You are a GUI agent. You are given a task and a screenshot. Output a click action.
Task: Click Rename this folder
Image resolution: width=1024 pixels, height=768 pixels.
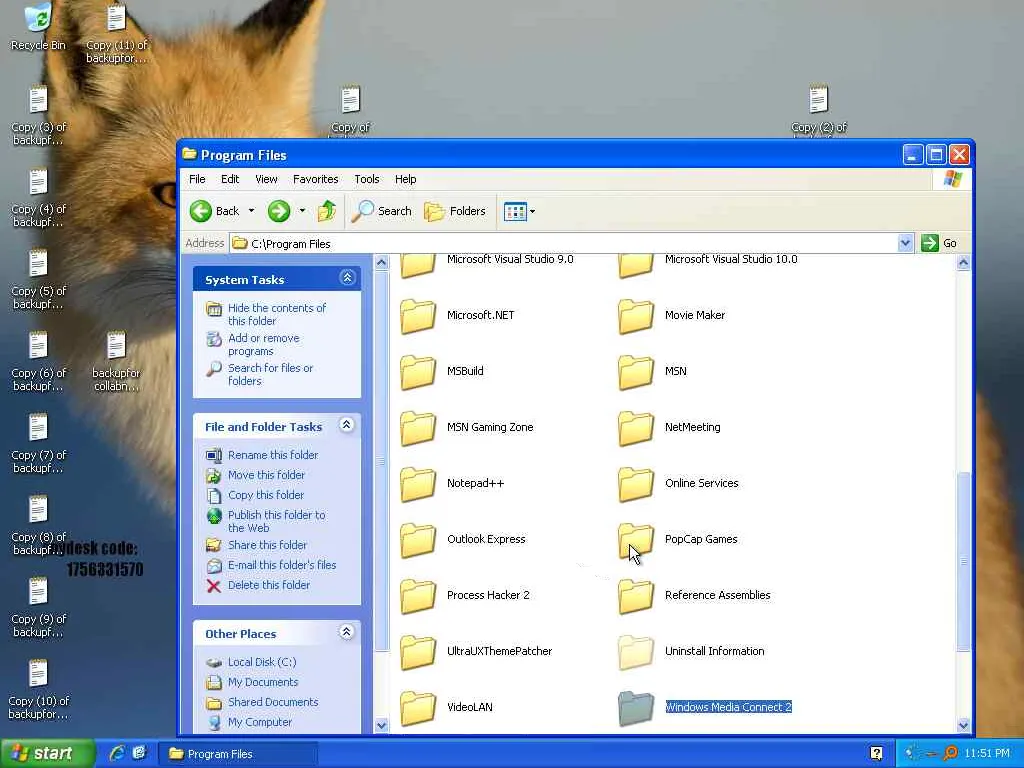(x=273, y=455)
